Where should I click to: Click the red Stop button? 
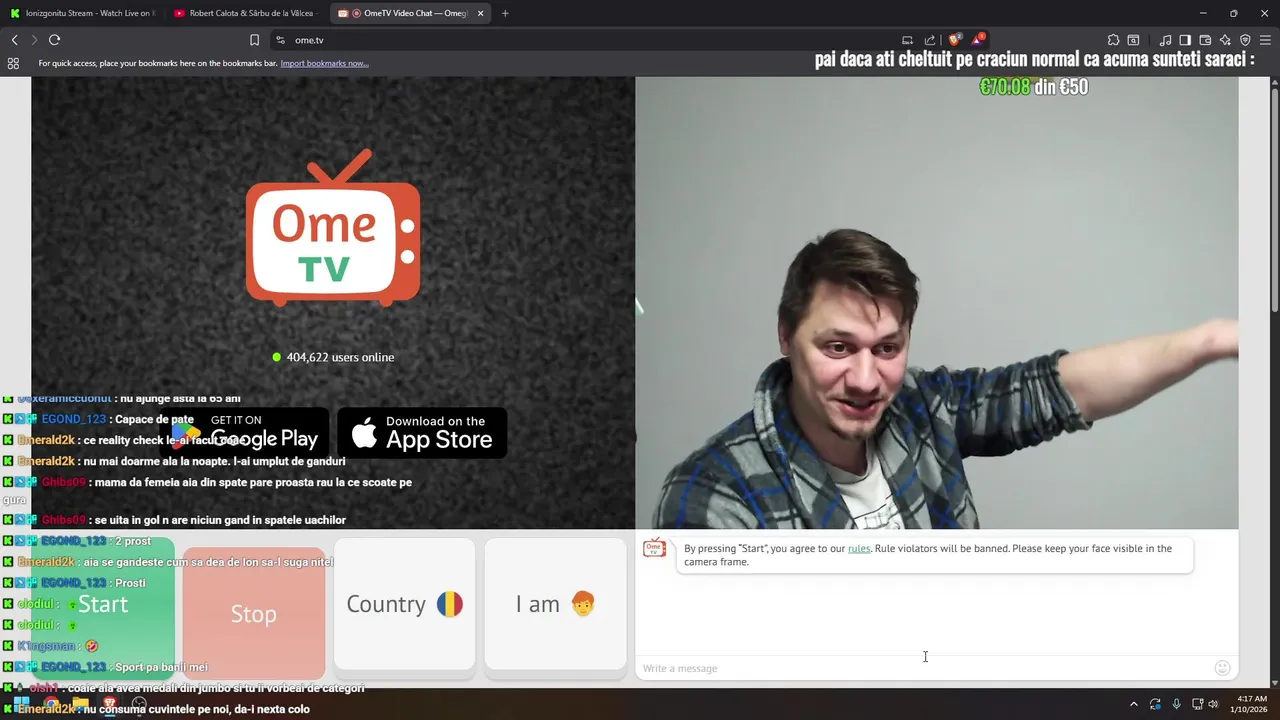click(x=254, y=613)
